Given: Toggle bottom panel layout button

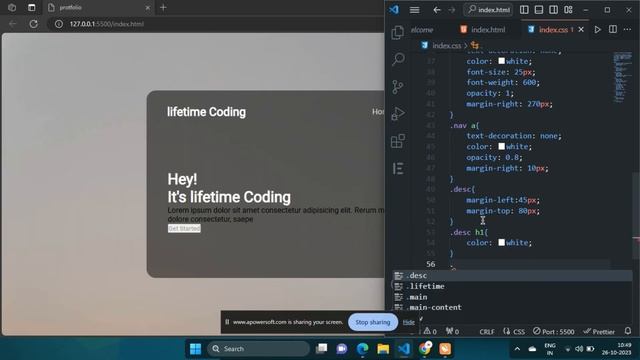Looking at the screenshot, I should point(539,10).
